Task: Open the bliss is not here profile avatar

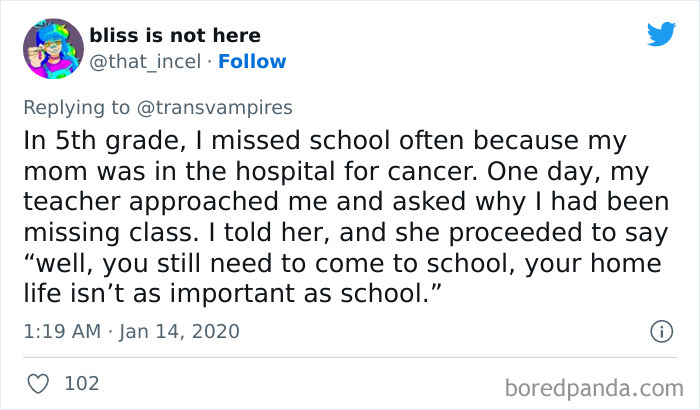Action: click(52, 49)
